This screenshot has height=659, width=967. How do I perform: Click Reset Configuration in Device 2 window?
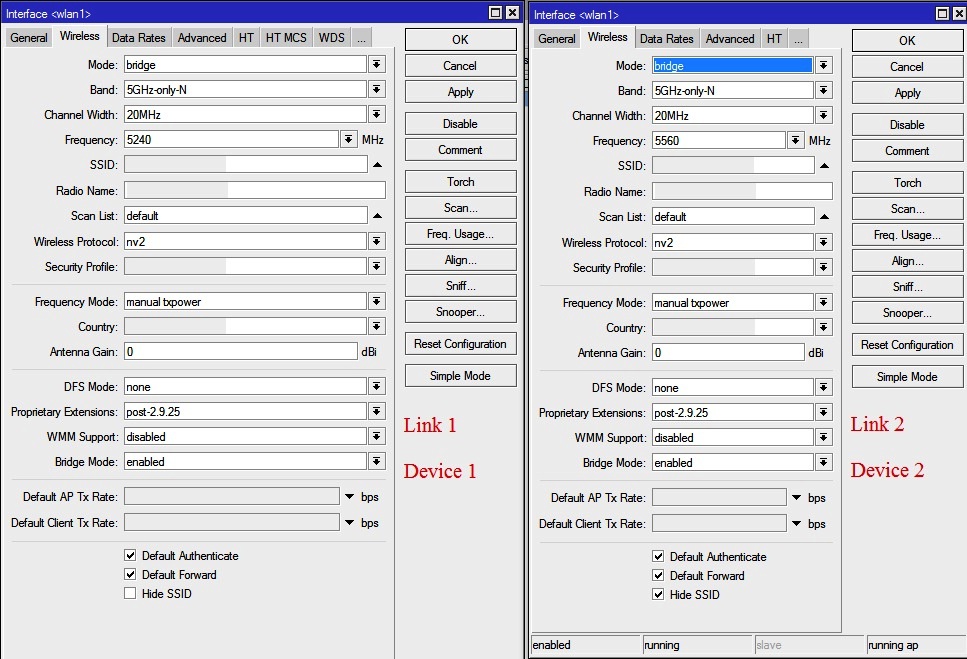907,345
